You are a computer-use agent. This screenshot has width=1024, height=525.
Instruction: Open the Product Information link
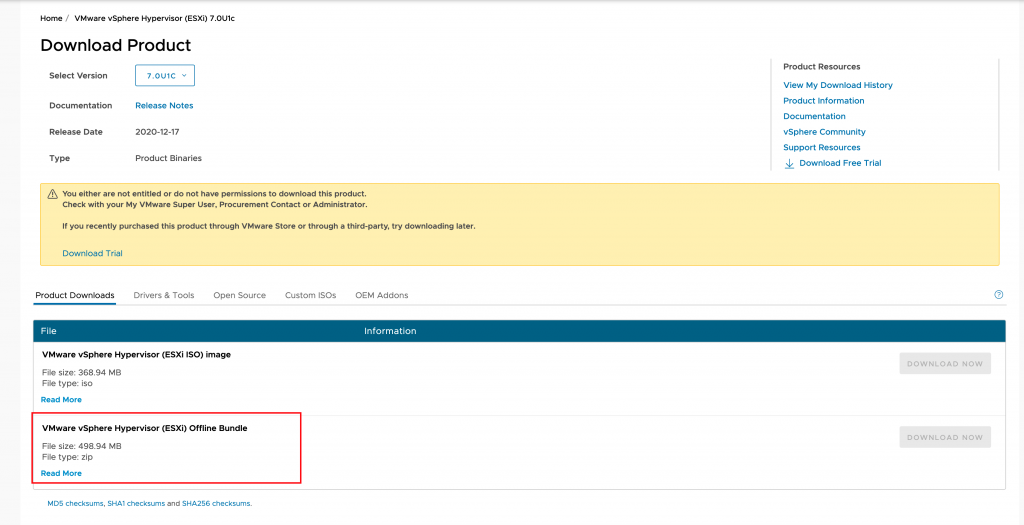(x=824, y=101)
